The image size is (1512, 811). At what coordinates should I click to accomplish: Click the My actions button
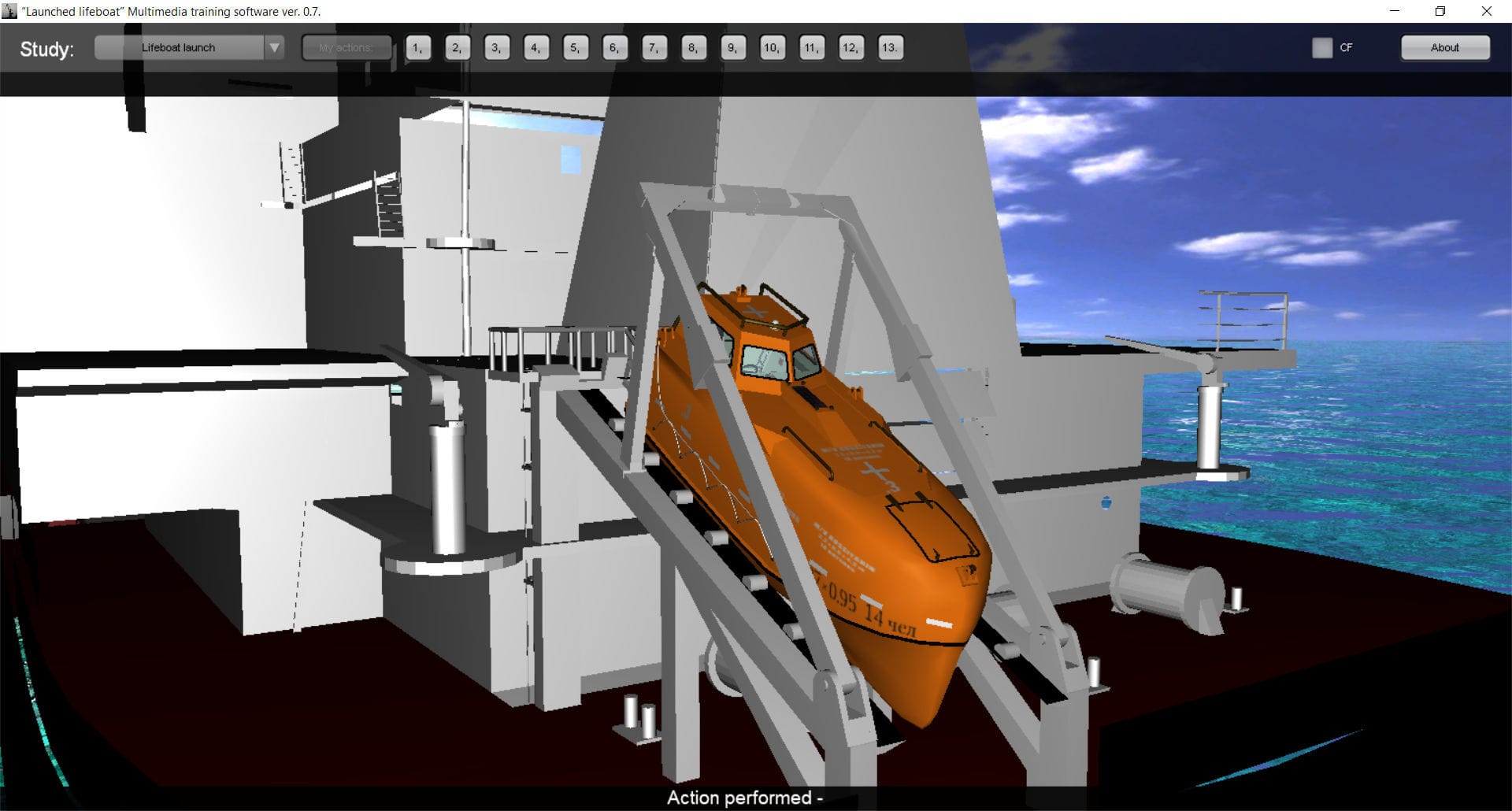346,47
